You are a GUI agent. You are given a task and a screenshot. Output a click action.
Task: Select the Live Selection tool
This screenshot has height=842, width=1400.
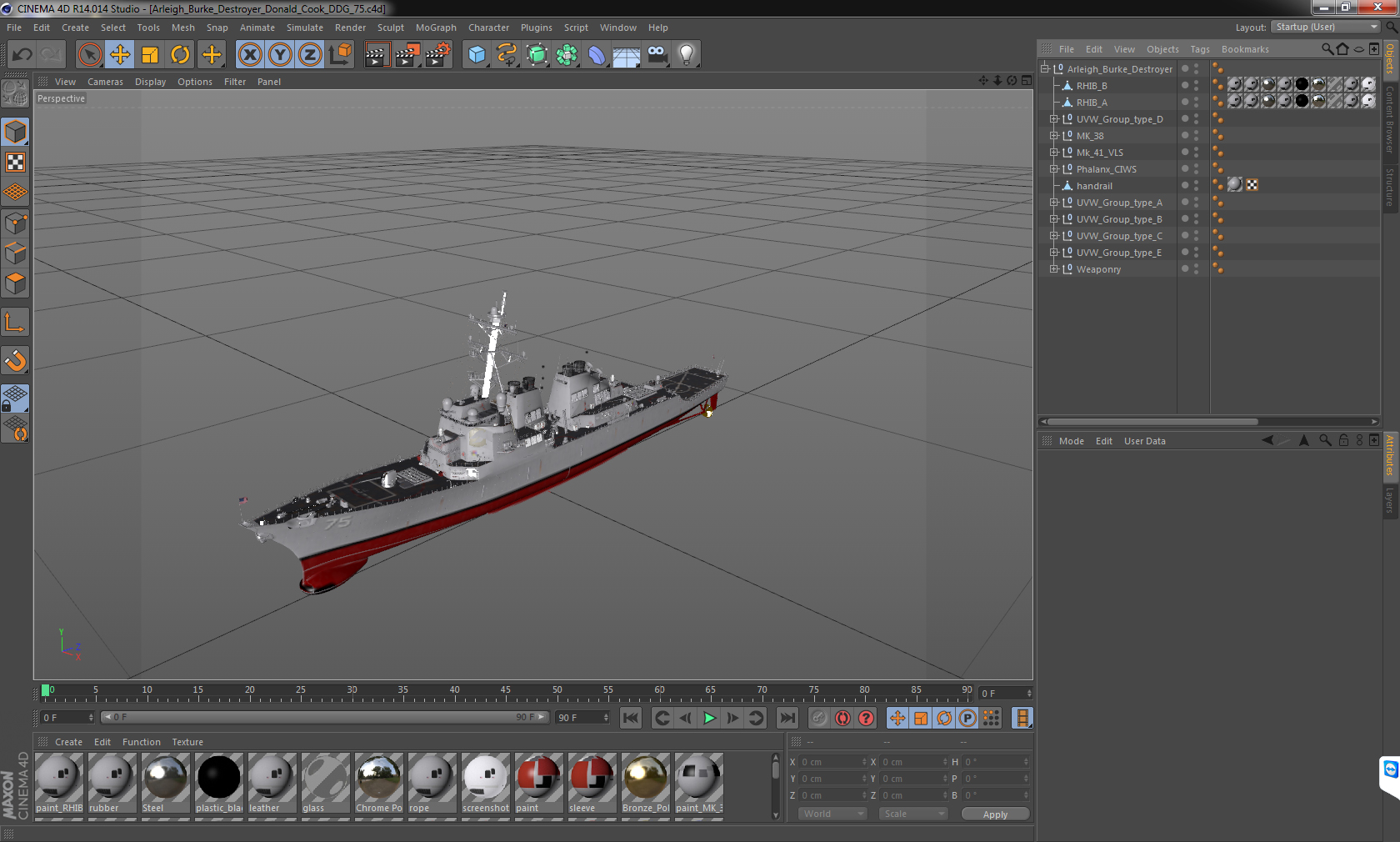(x=89, y=55)
